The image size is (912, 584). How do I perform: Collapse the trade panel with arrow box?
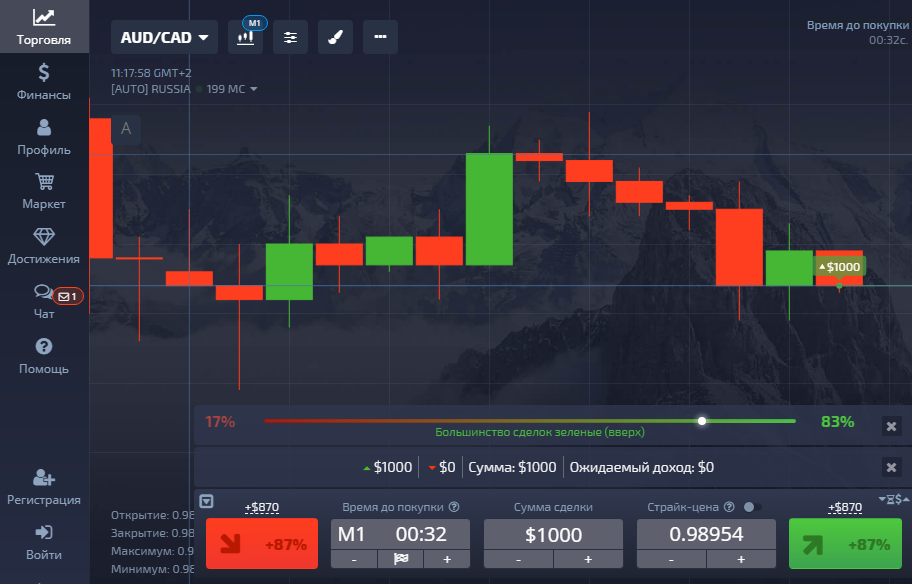point(207,502)
